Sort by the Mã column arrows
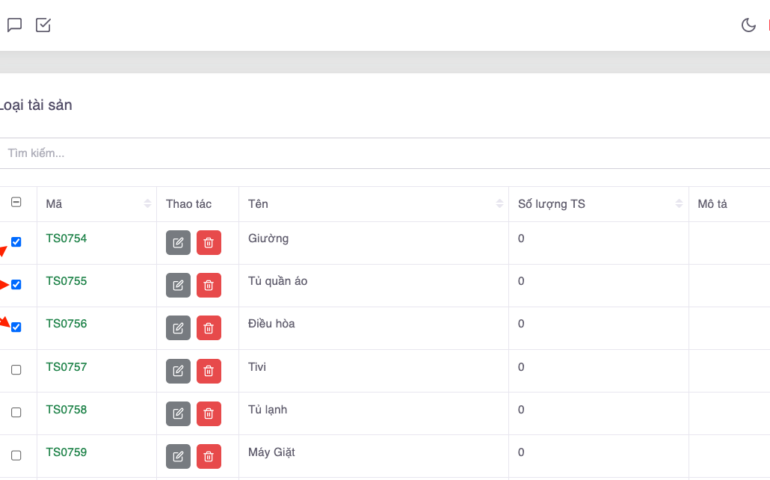770x480 pixels. tap(148, 204)
